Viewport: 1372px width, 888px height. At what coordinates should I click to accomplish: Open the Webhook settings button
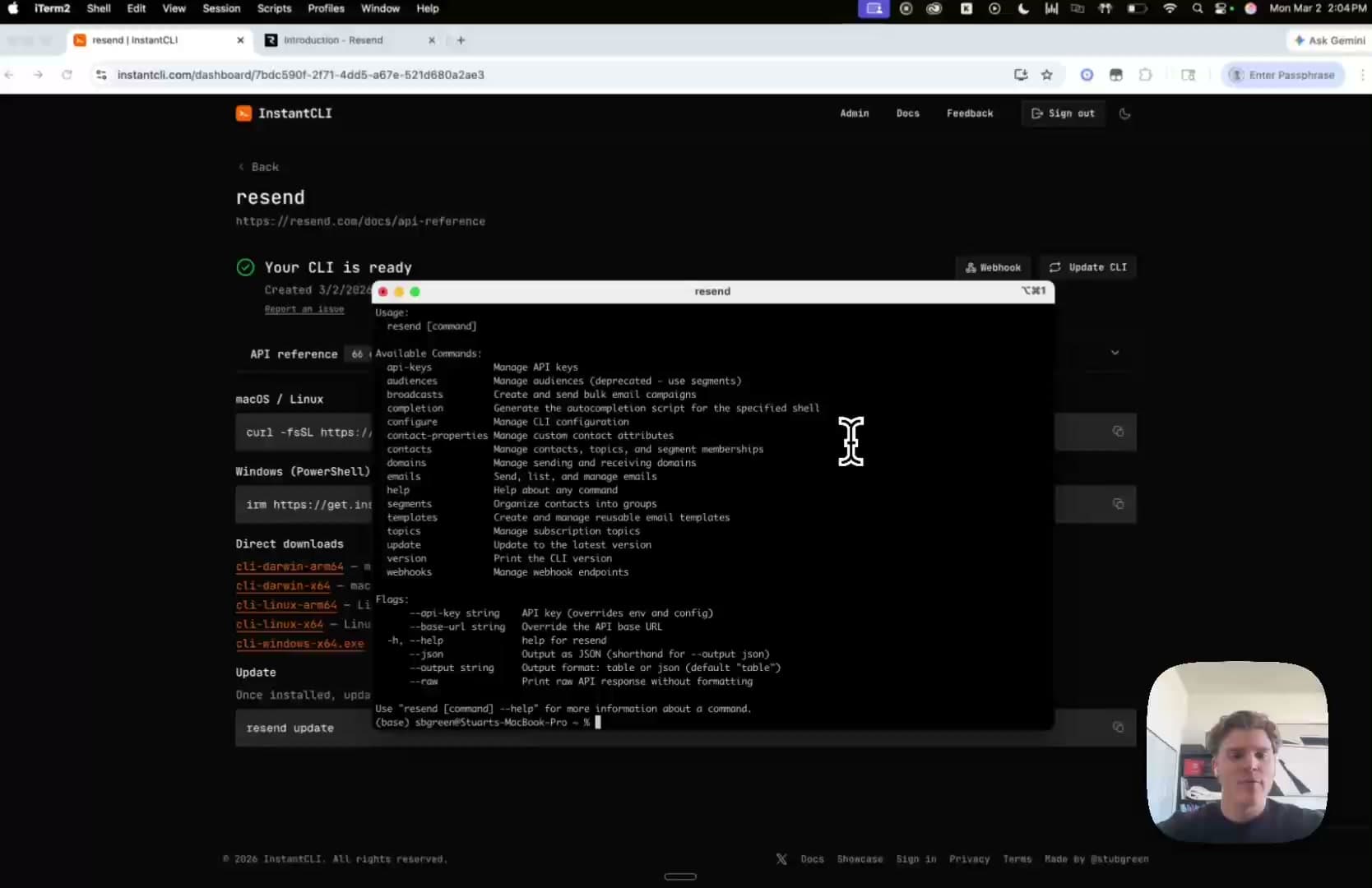coord(993,267)
